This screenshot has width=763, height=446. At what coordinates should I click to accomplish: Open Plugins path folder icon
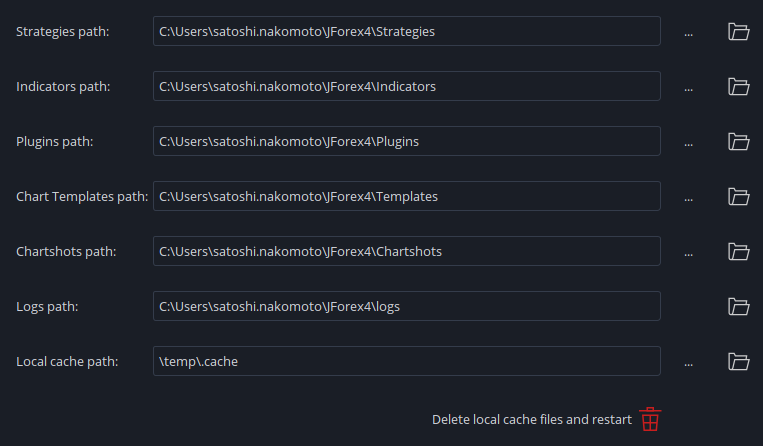point(738,142)
